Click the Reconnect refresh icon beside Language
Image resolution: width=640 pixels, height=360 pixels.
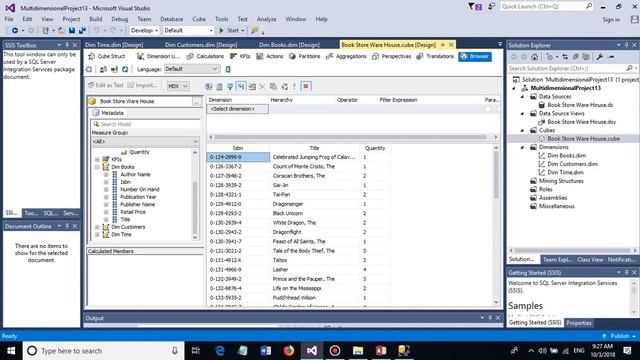point(125,69)
